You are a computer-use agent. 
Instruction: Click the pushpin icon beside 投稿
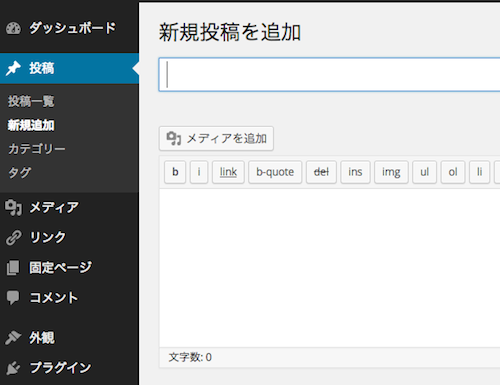click(x=13, y=68)
